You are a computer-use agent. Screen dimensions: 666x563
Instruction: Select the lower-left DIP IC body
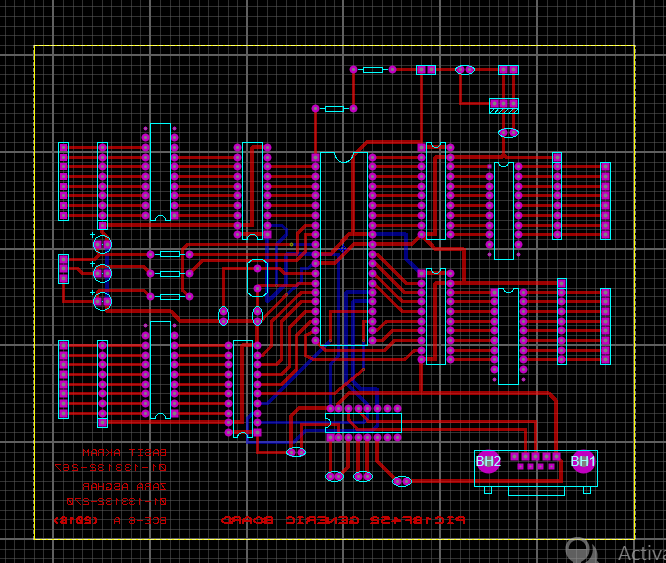click(160, 370)
